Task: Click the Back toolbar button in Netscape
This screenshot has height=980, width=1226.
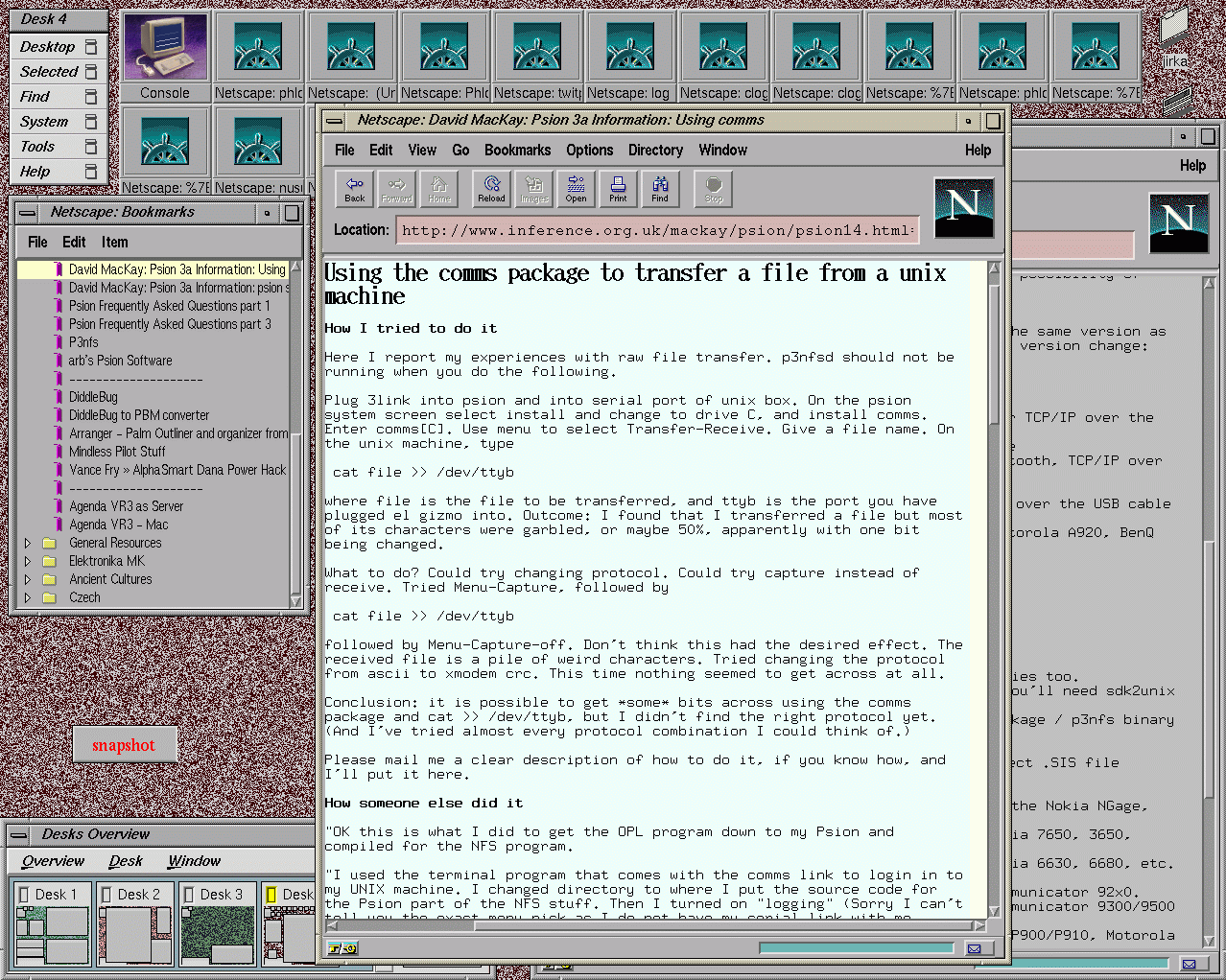Action: click(x=355, y=189)
